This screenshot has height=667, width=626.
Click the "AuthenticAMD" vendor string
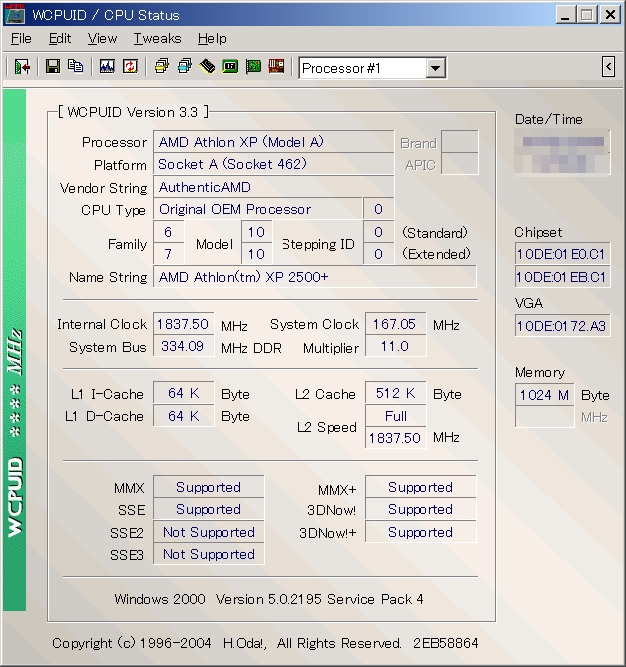[205, 187]
